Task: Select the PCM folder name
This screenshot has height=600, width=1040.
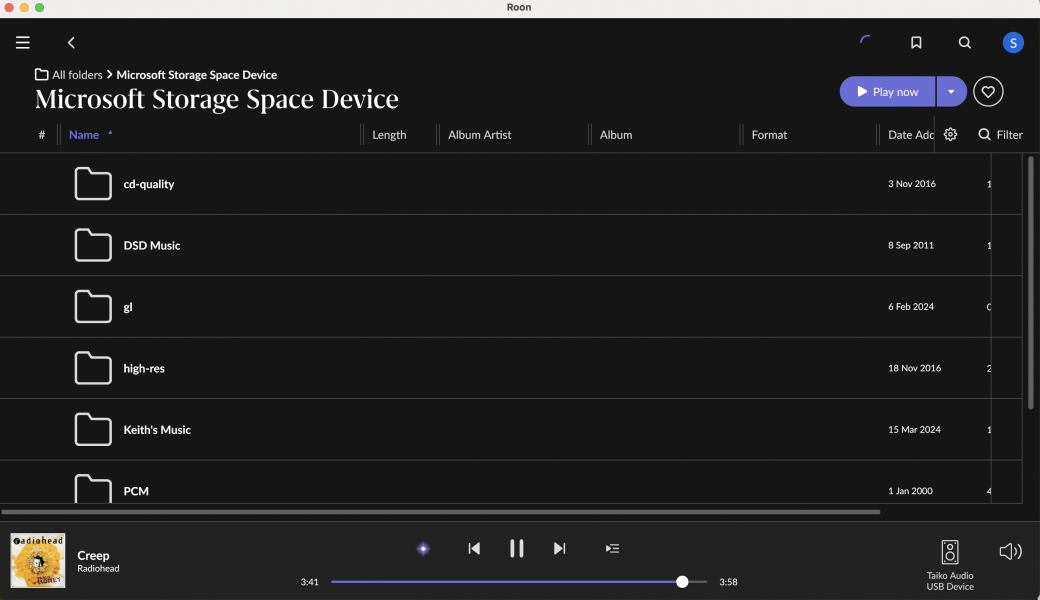Action: 136,491
